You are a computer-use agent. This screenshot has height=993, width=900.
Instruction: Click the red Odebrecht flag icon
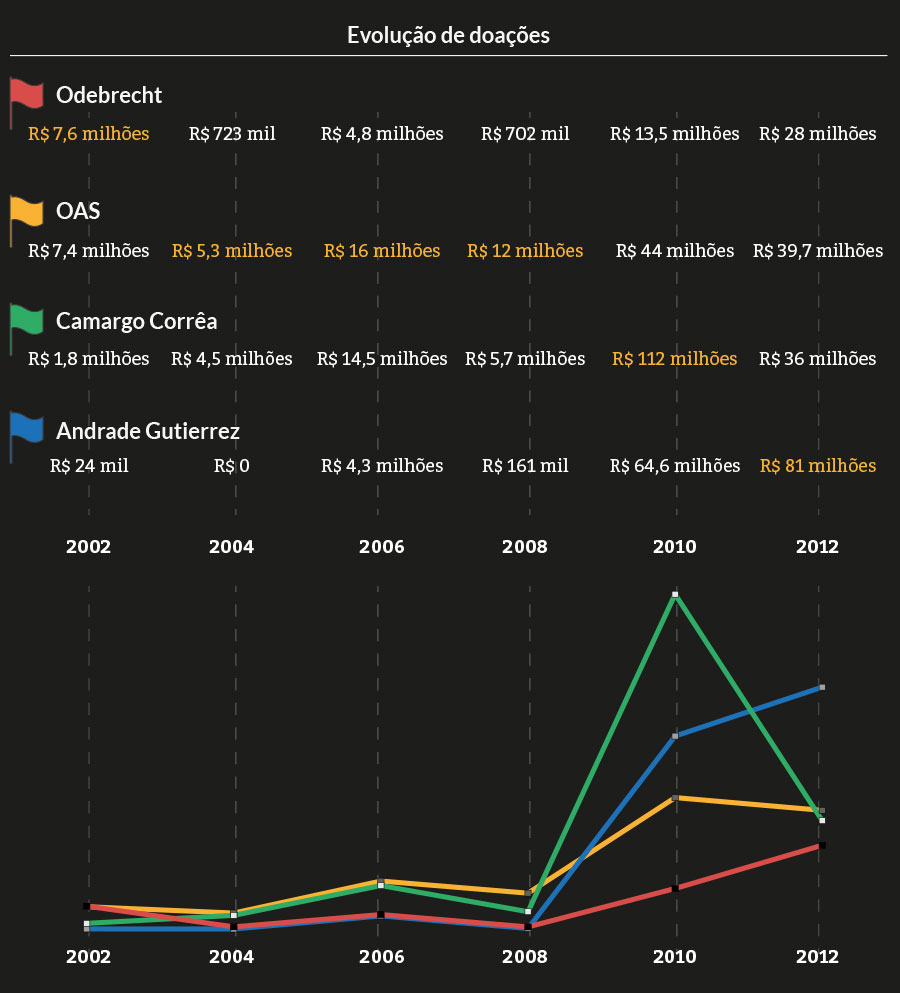27,101
